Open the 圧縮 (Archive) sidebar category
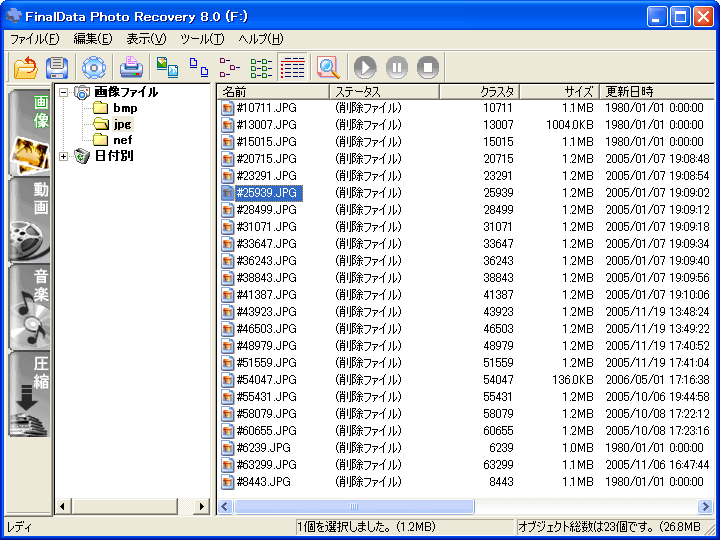 pyautogui.click(x=29, y=394)
